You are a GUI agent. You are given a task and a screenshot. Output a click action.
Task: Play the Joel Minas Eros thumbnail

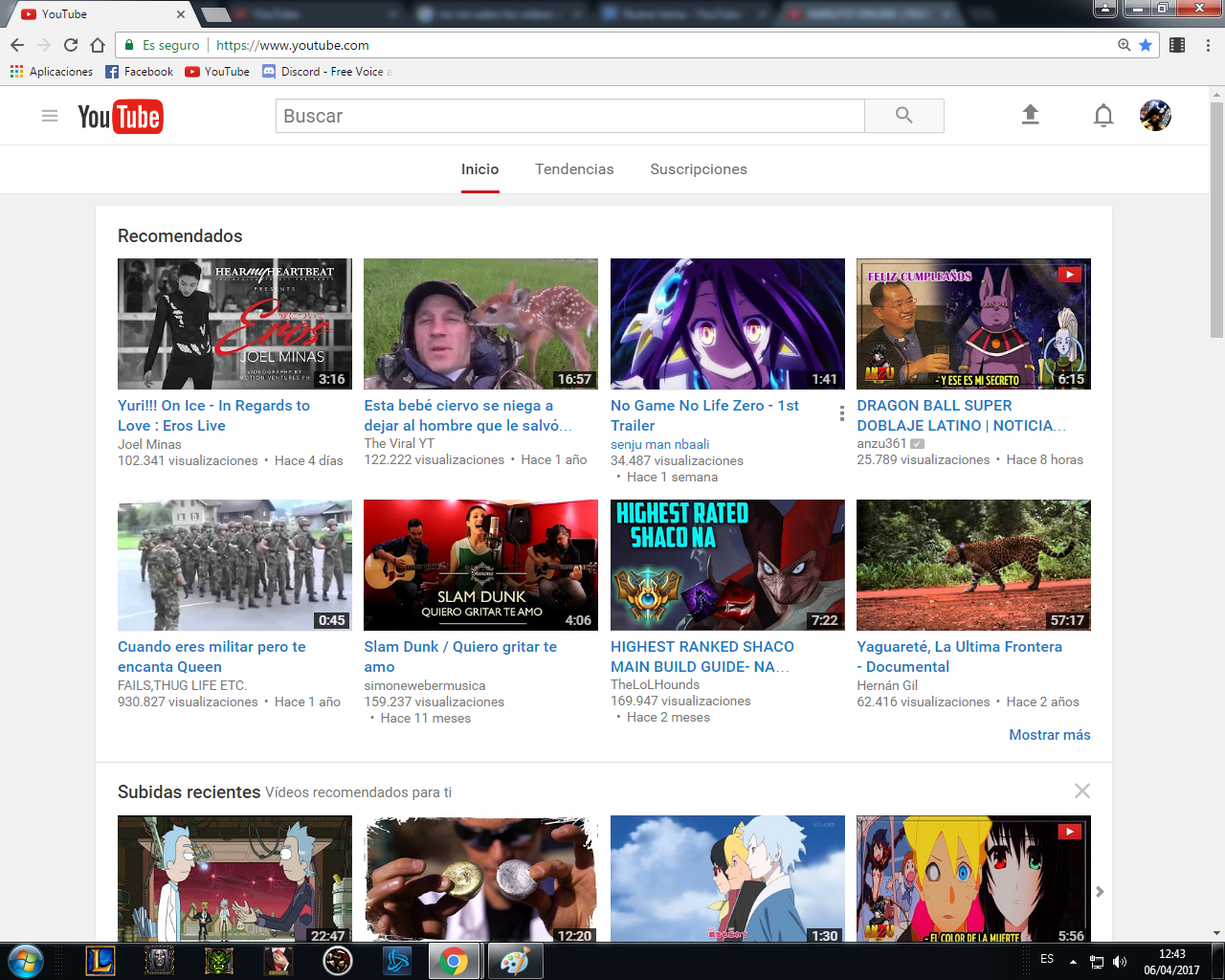234,323
